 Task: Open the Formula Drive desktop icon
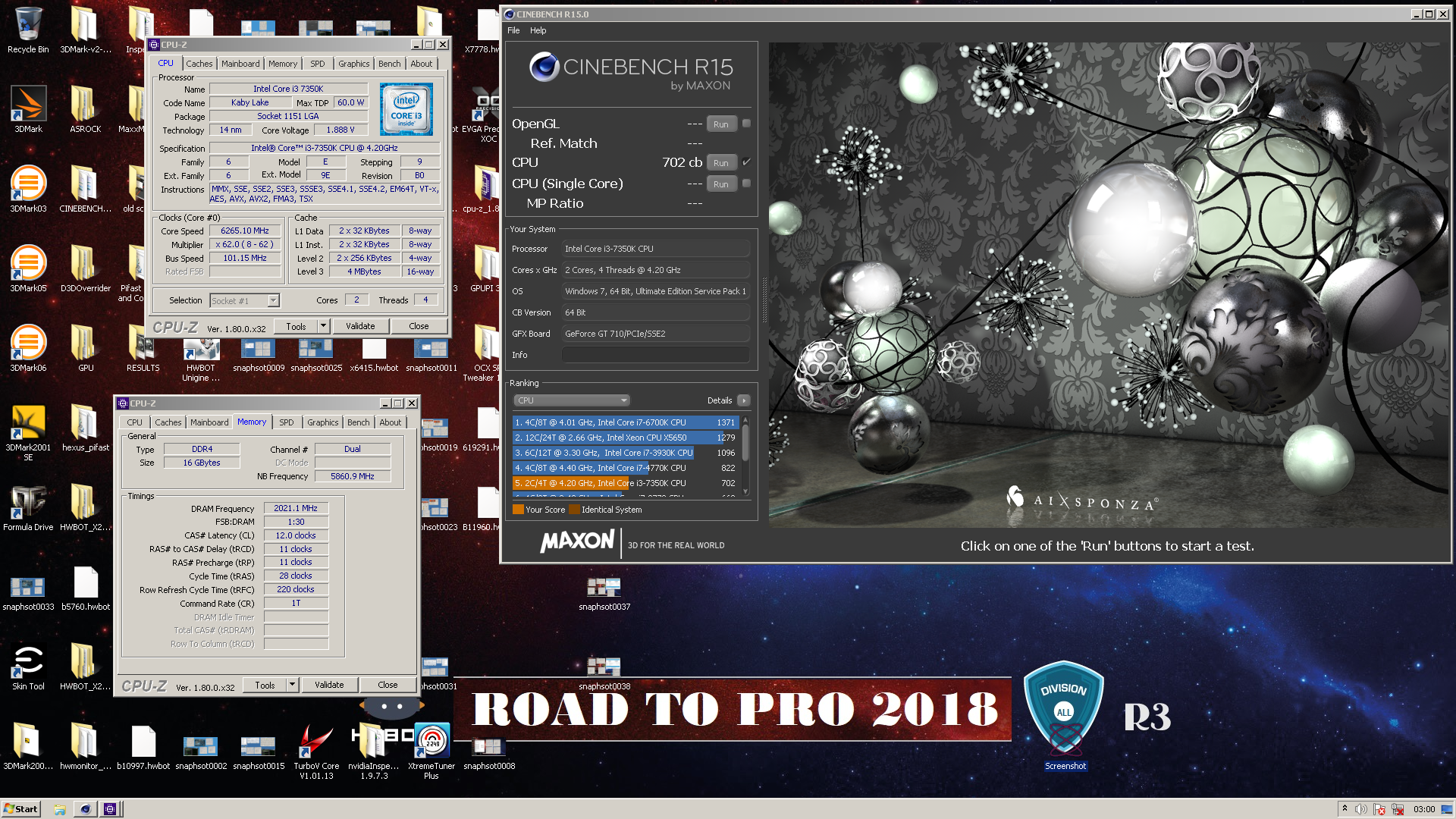28,508
